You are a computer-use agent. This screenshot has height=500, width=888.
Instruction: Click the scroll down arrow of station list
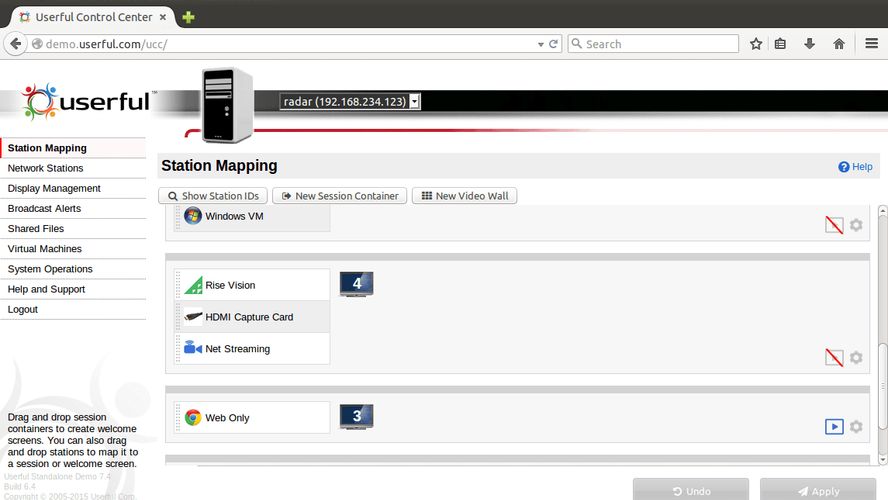tap(882, 459)
